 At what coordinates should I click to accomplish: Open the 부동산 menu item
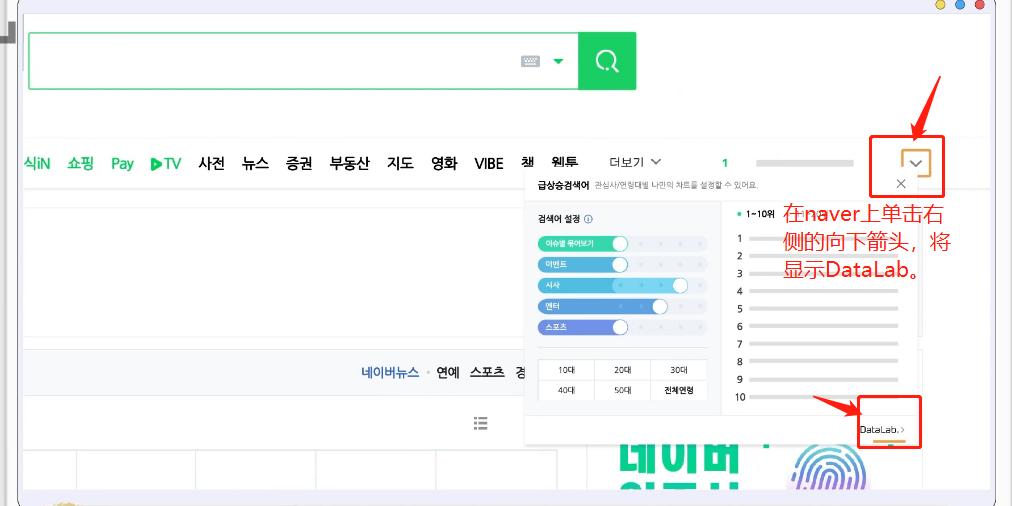pyautogui.click(x=350, y=163)
